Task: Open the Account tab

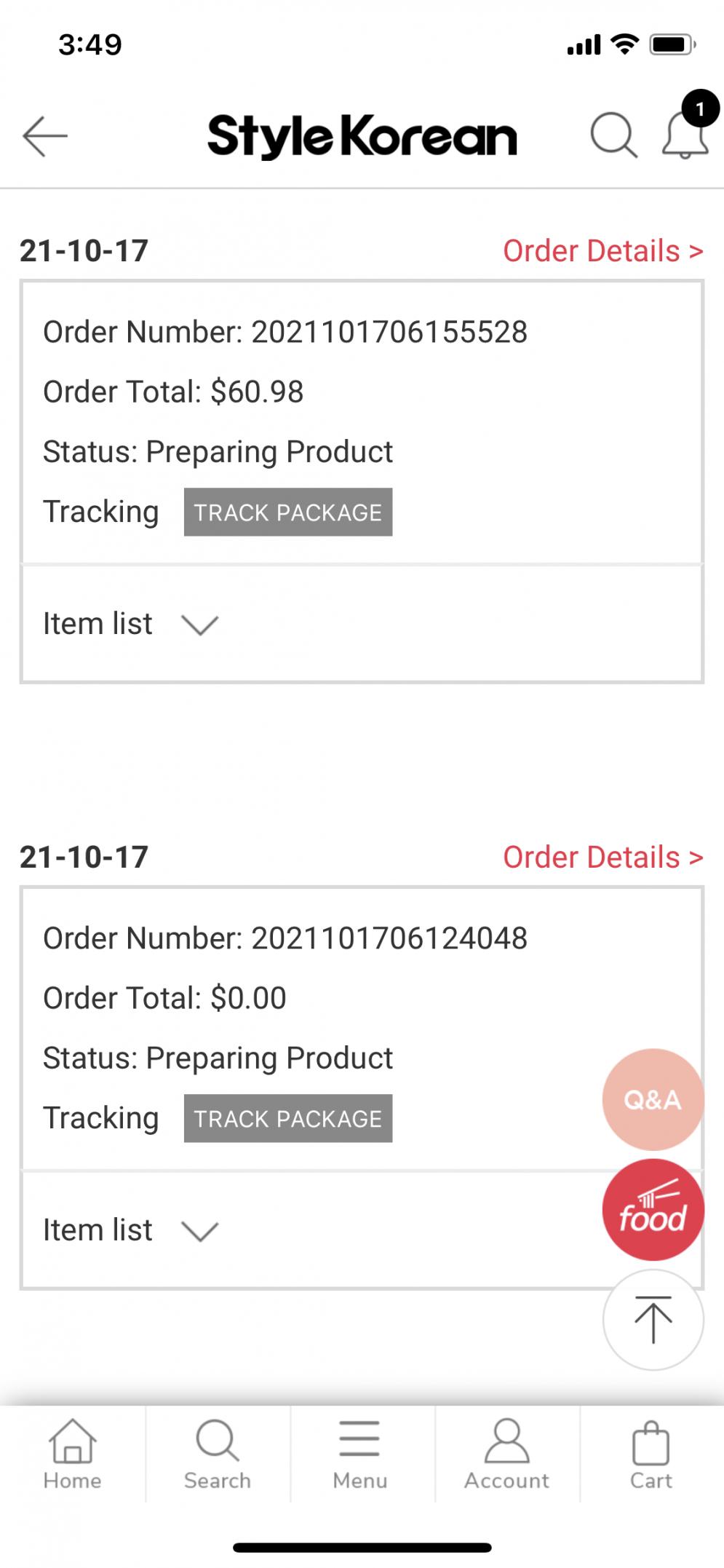Action: point(506,1454)
